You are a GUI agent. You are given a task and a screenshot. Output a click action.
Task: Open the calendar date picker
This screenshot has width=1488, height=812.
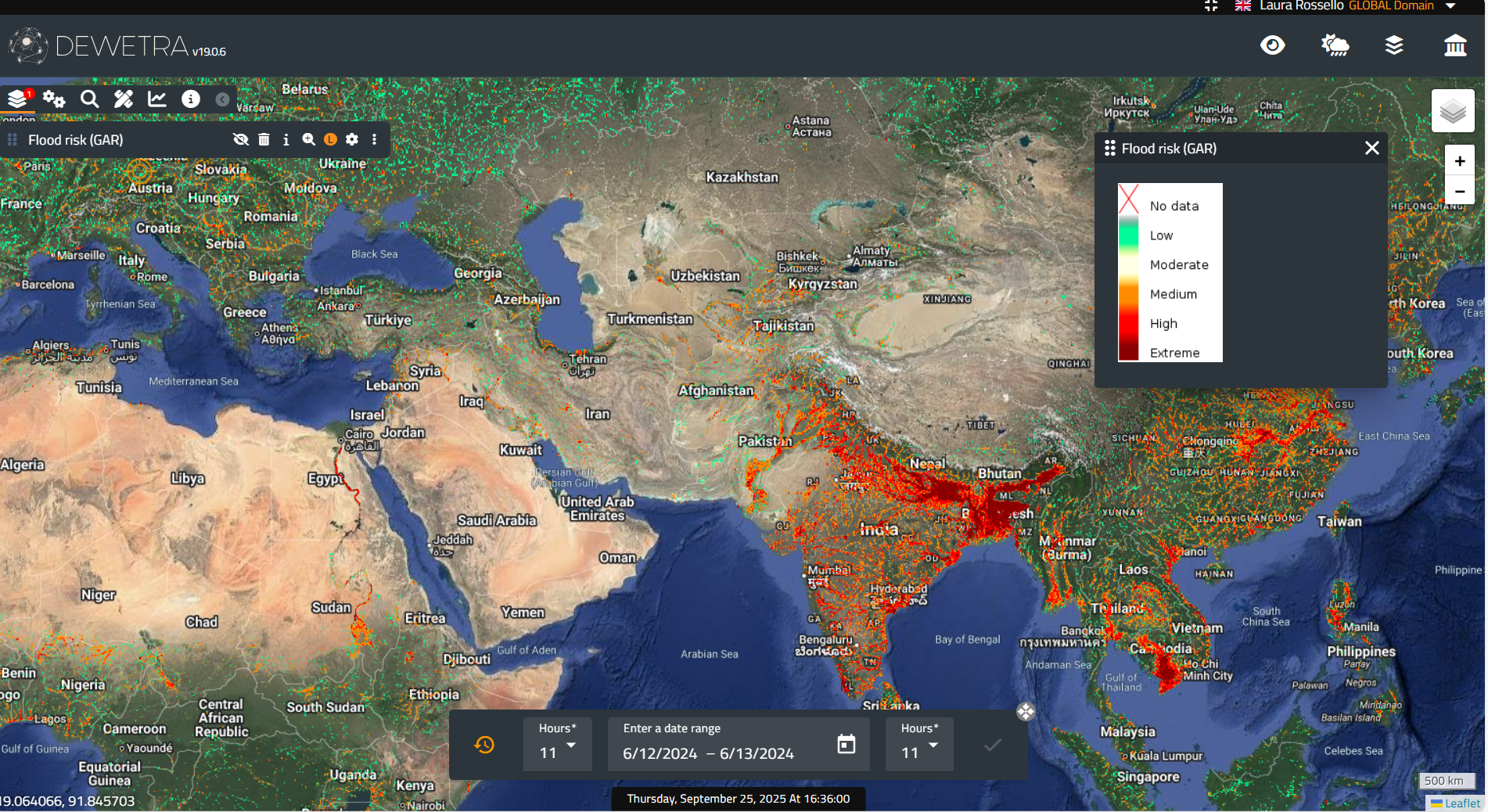tap(846, 744)
